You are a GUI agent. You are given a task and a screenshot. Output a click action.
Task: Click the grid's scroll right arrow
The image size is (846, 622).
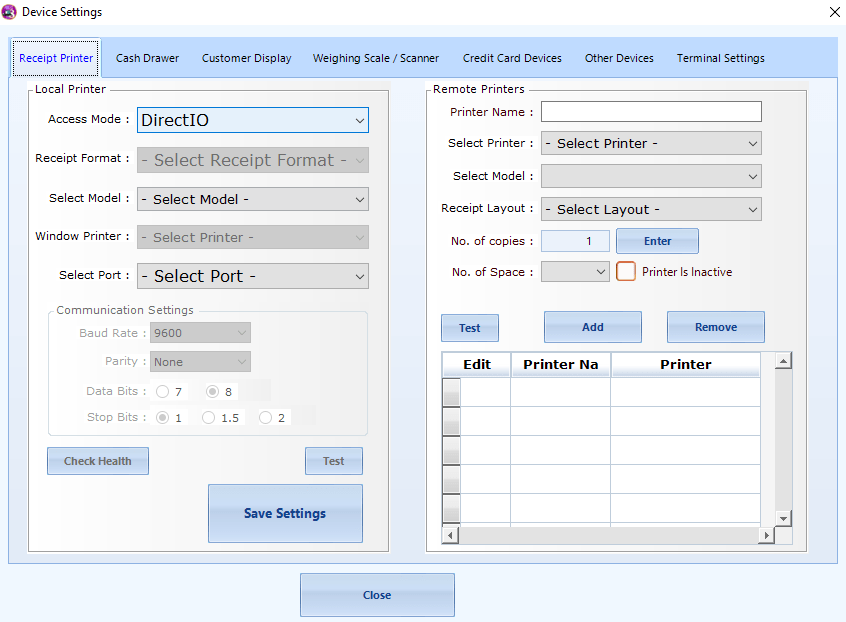[766, 536]
